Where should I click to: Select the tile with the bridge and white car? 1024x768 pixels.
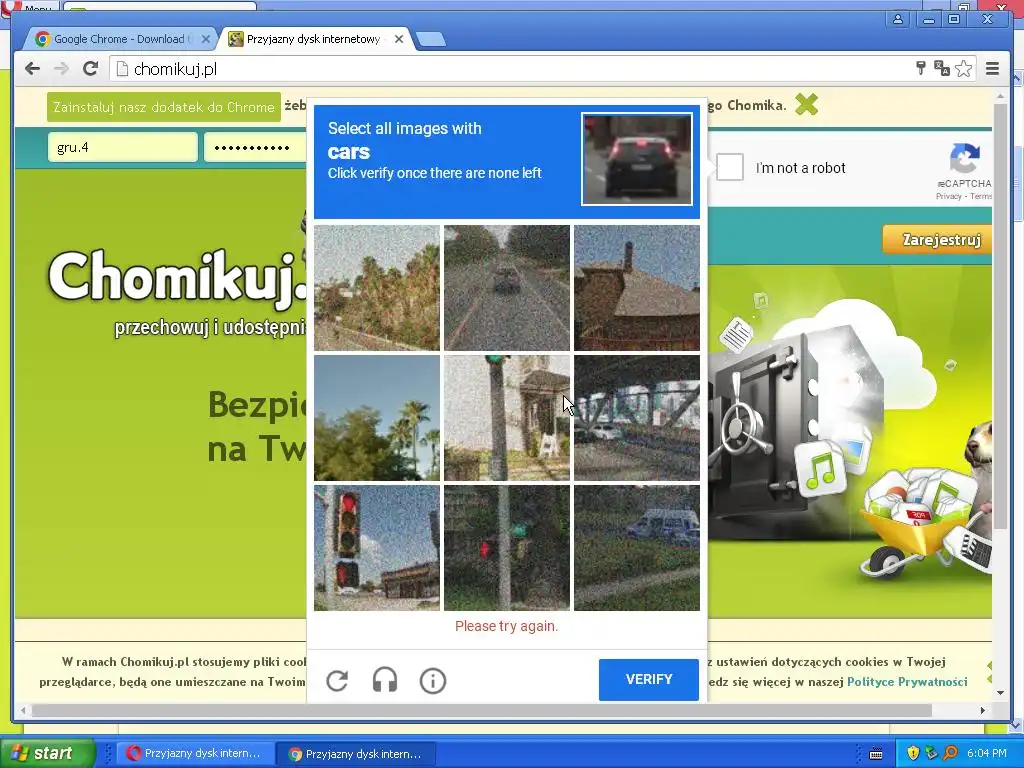[637, 418]
